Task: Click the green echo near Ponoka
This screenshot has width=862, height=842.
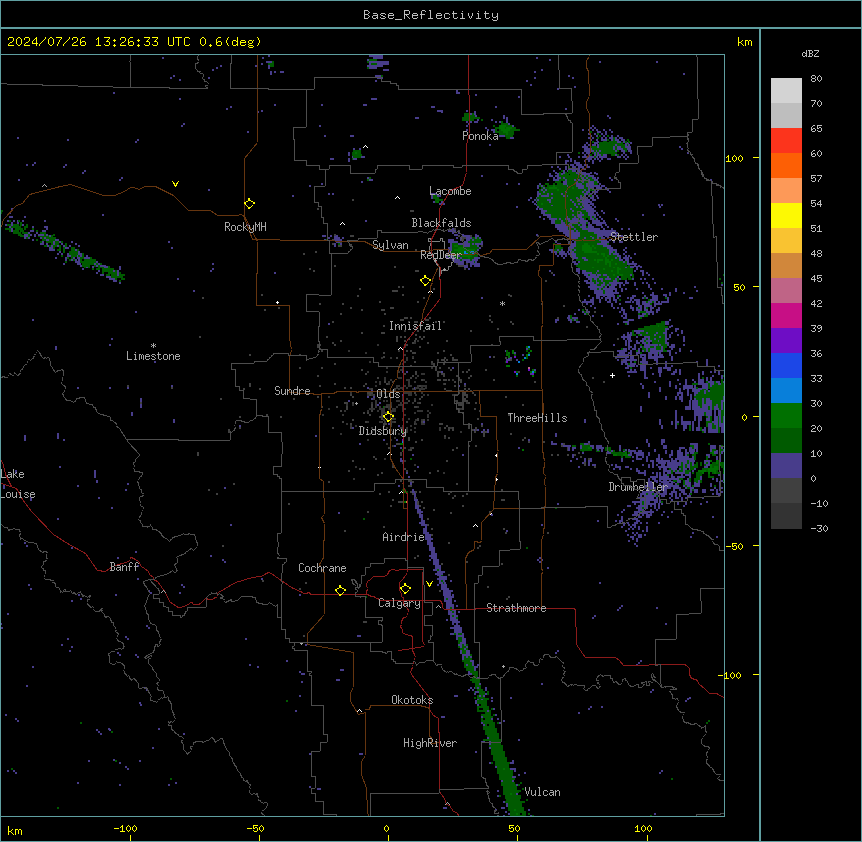Action: pos(506,130)
